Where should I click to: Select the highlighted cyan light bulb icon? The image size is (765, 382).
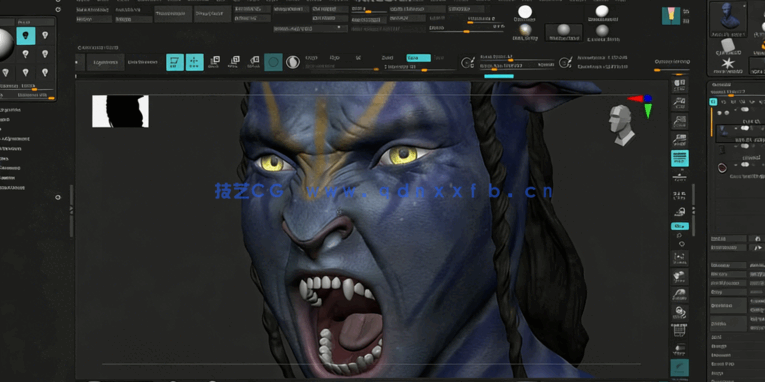[x=25, y=36]
